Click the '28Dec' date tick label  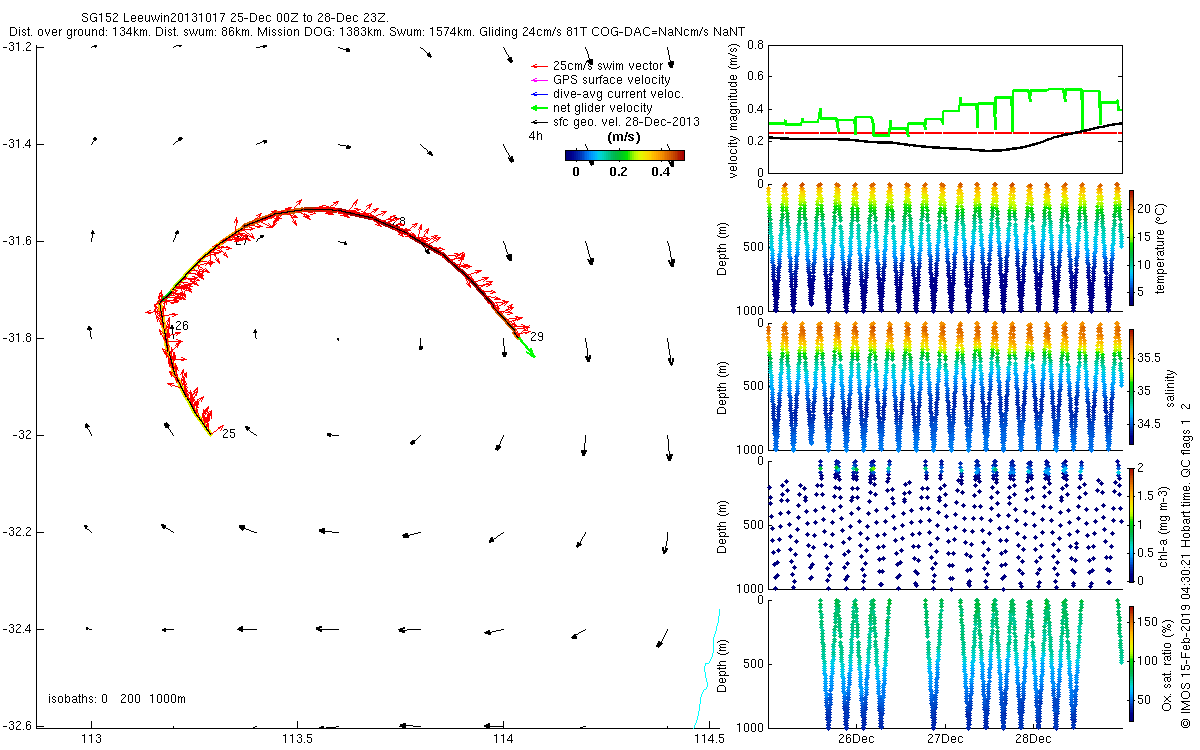(x=1033, y=740)
